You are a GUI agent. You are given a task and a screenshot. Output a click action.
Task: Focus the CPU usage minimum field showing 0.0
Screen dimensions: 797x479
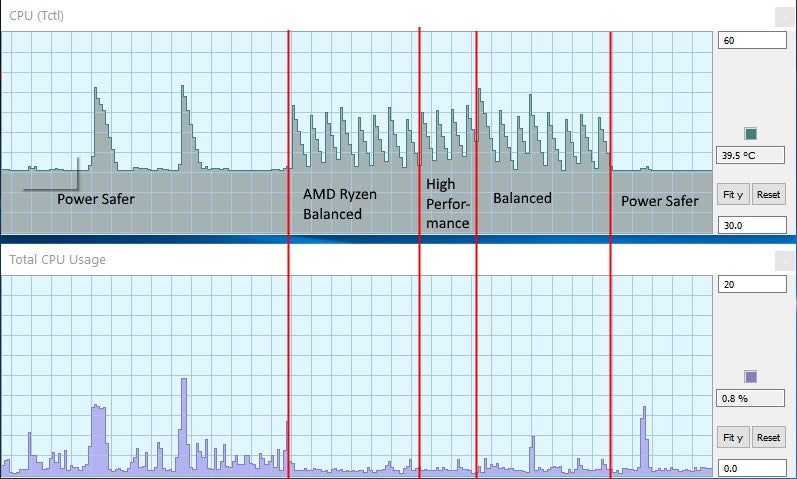click(752, 468)
